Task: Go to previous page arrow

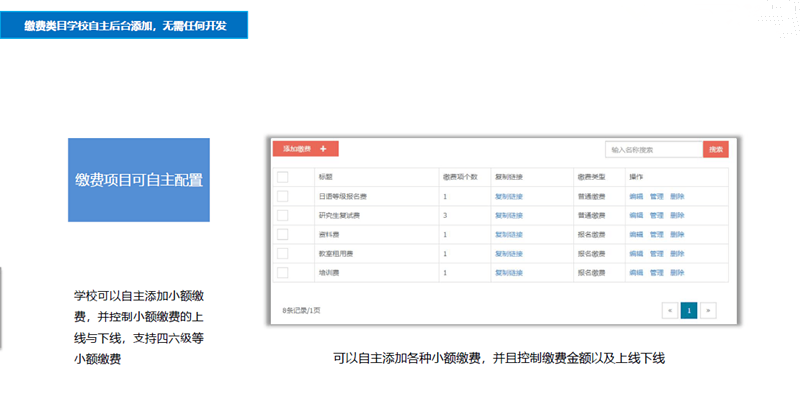Action: pos(670,310)
